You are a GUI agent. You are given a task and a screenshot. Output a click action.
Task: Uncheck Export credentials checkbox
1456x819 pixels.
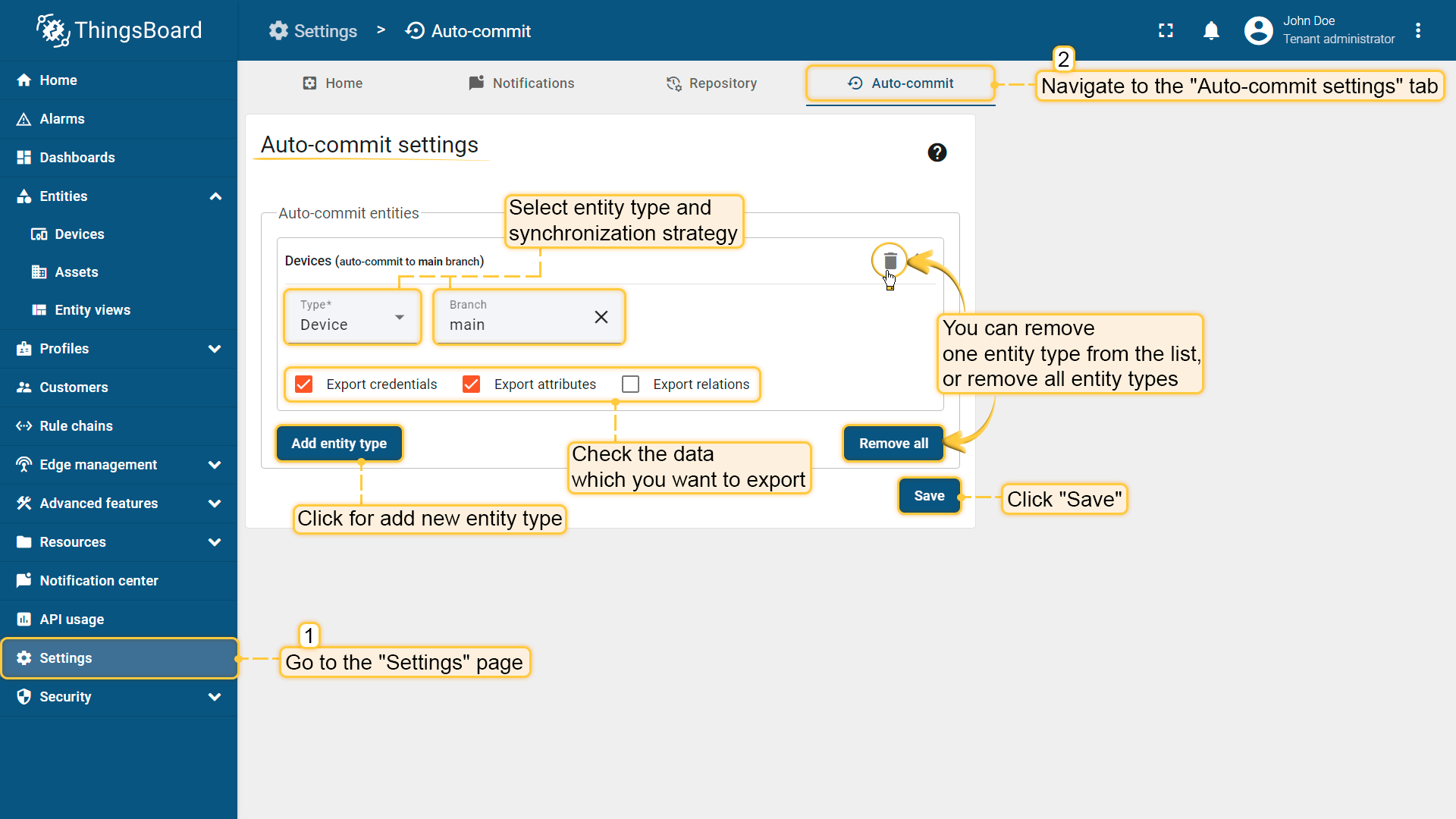(x=304, y=384)
